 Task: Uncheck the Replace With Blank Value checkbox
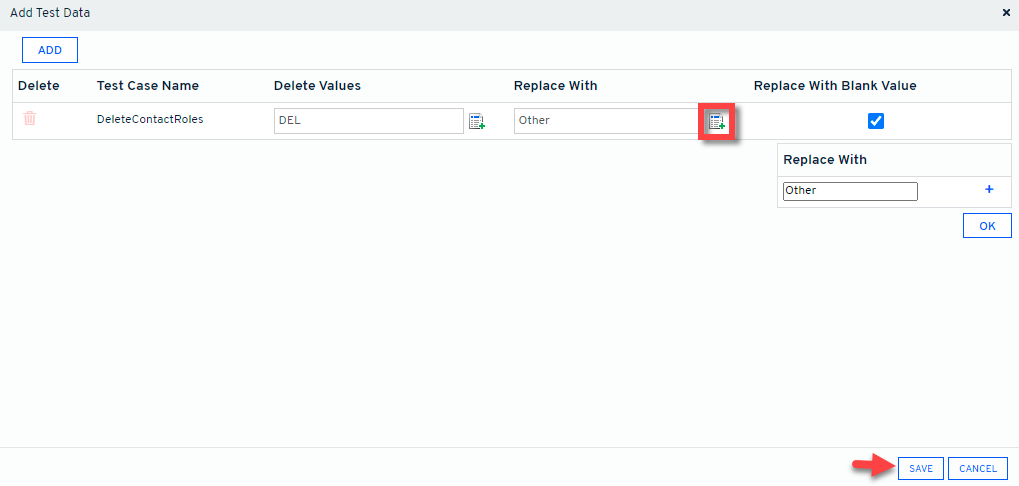[x=876, y=121]
